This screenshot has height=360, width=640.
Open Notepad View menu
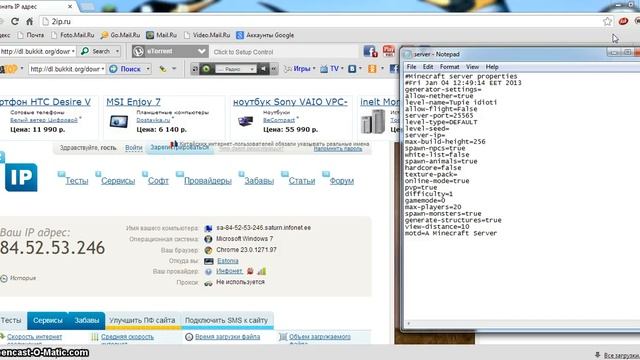tap(472, 67)
